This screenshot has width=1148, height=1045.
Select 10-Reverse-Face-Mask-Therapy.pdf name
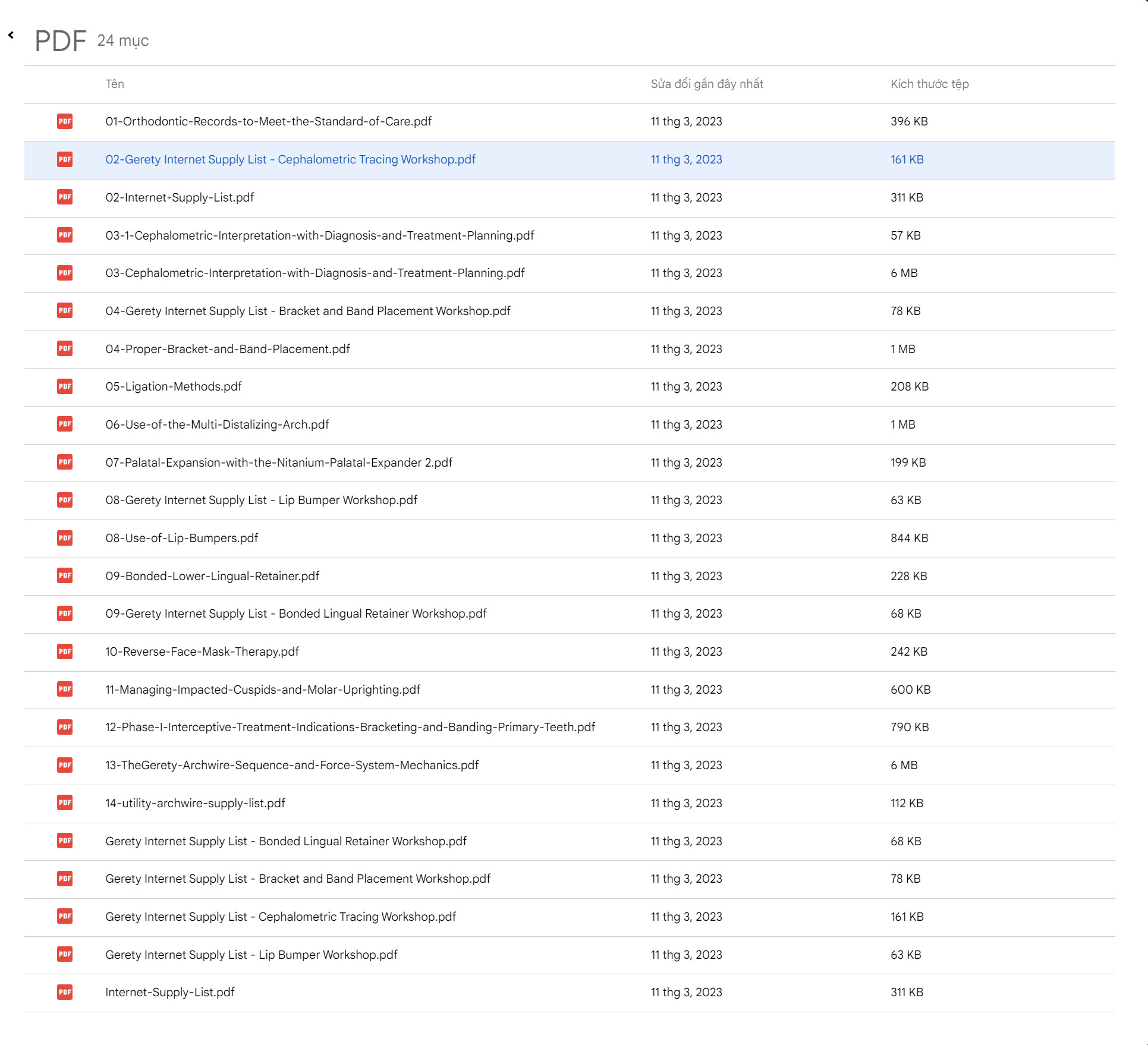point(202,651)
